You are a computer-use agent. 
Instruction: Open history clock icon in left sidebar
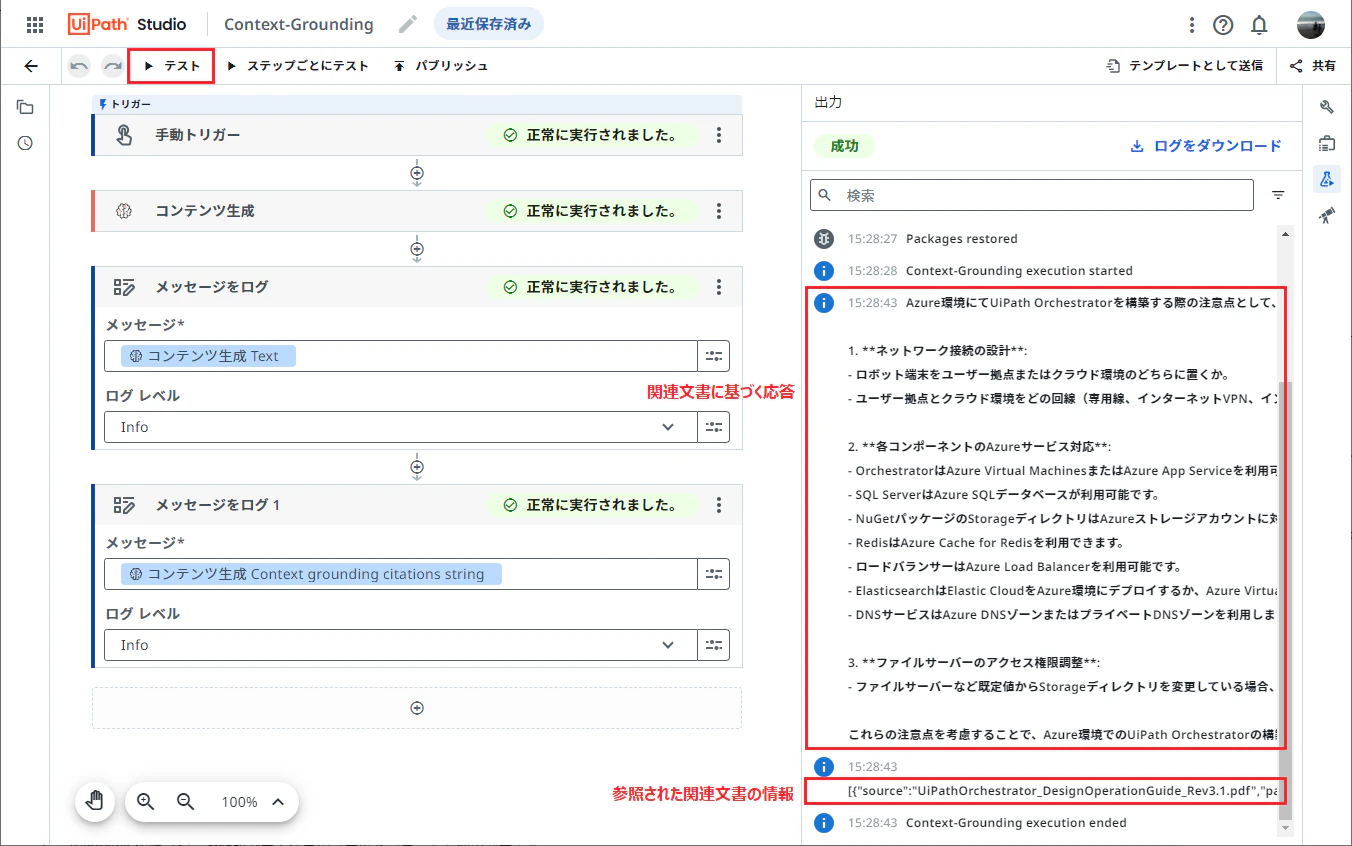25,143
